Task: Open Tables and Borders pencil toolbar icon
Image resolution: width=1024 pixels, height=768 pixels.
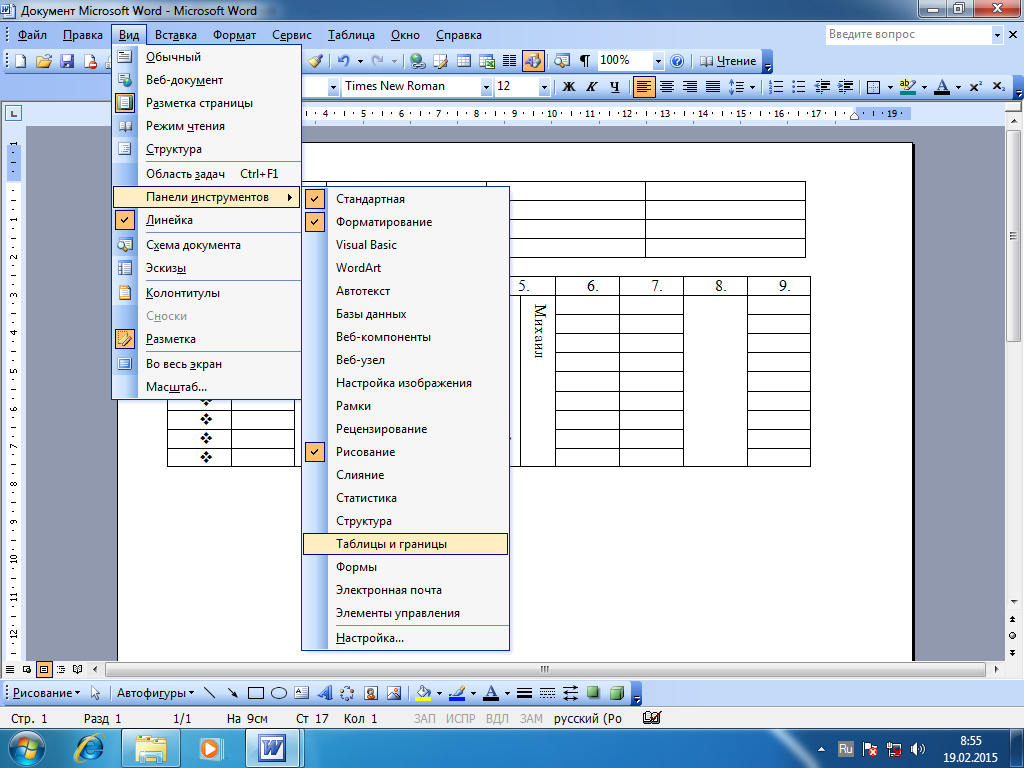Action: [x=441, y=61]
